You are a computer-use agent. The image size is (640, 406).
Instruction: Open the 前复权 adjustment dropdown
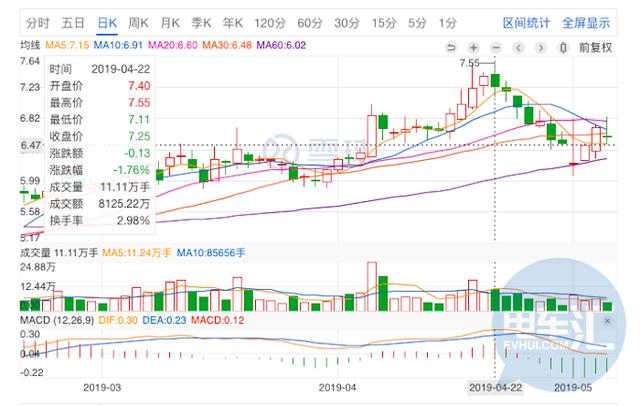[x=596, y=48]
